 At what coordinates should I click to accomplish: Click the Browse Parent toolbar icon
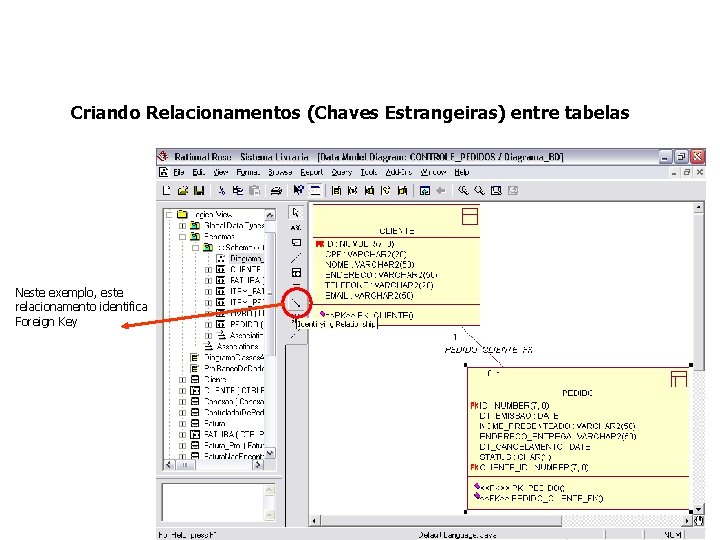(x=425, y=190)
